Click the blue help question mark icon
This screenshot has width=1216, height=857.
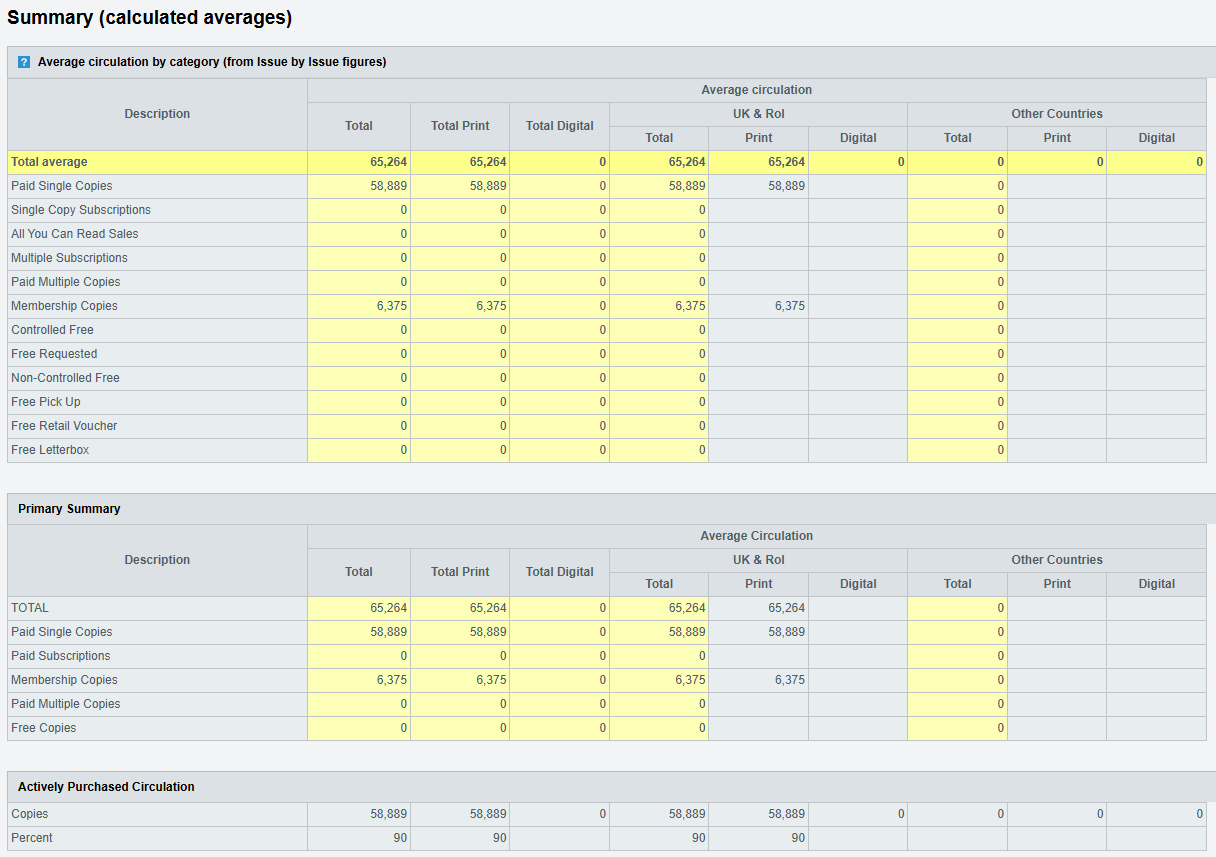pos(24,62)
